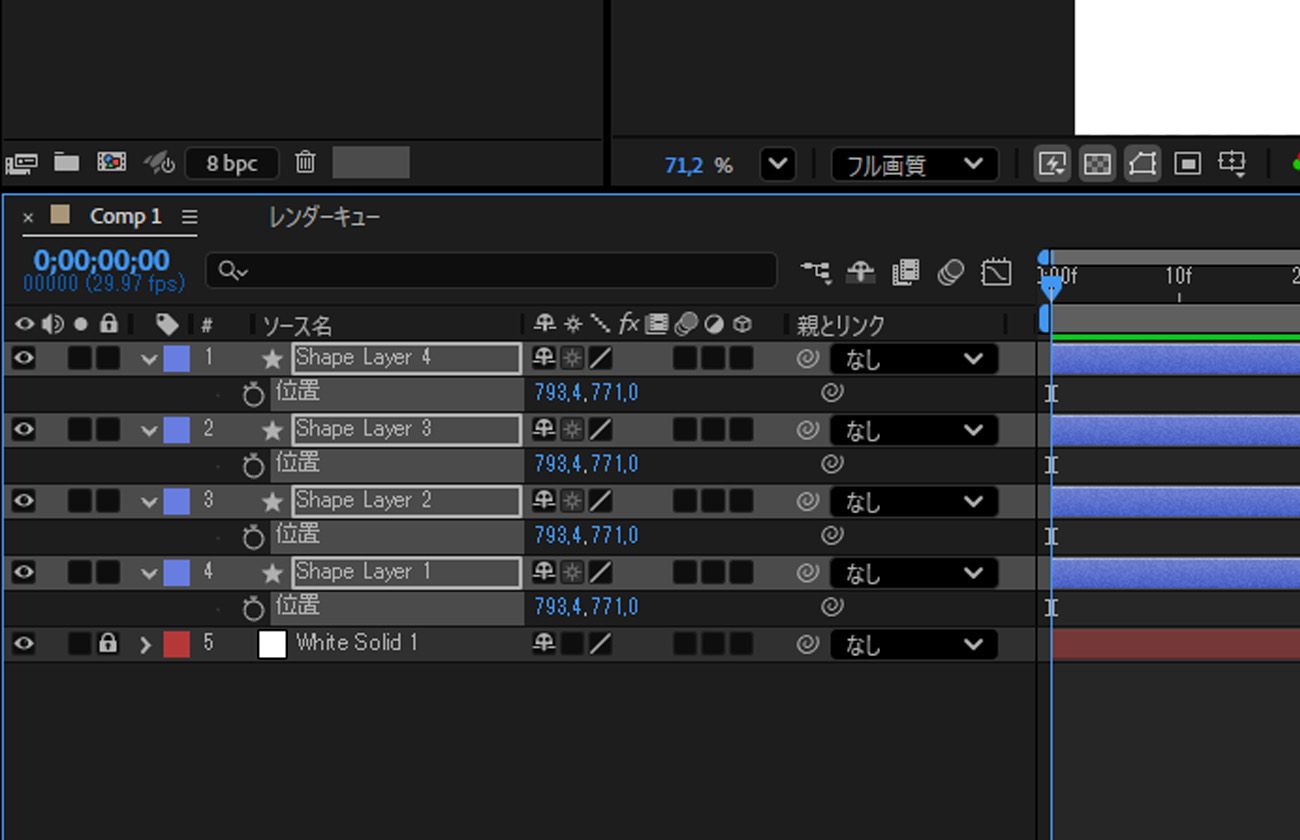Click the trash icon to delete selected item
The width and height of the screenshot is (1300, 840).
point(306,162)
